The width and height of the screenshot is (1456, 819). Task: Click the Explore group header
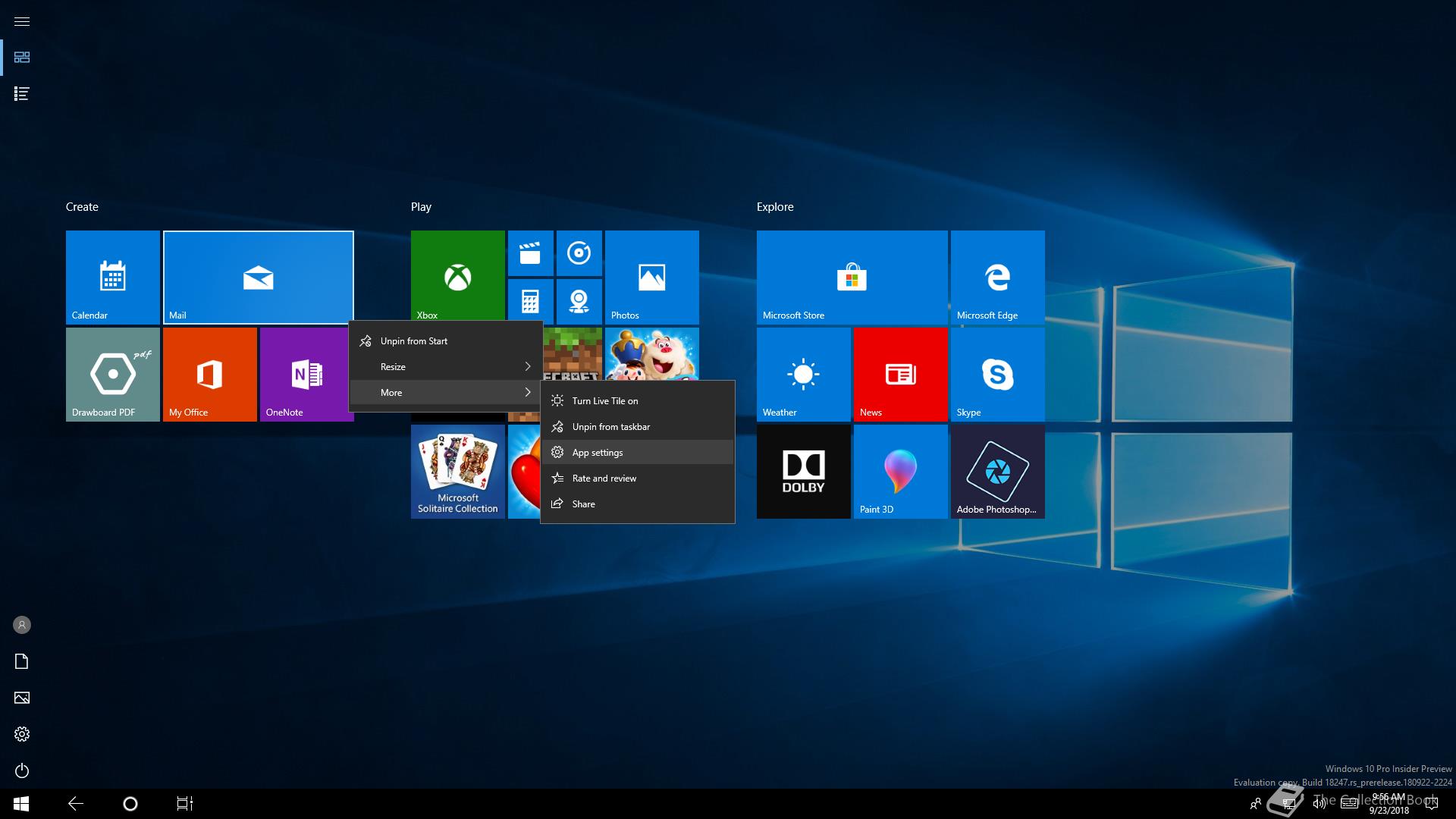(775, 207)
